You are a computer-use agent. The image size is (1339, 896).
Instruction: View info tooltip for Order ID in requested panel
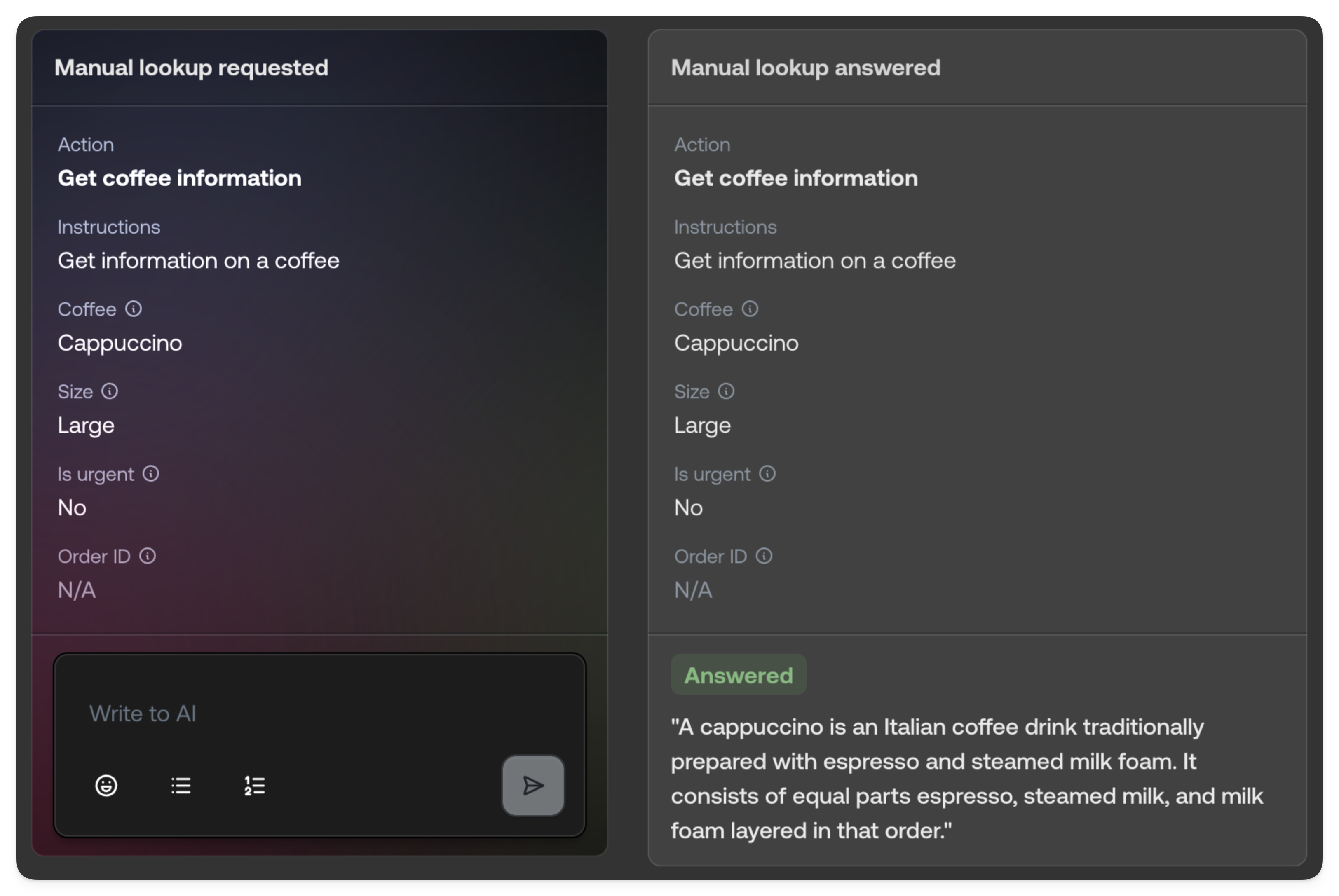point(149,555)
